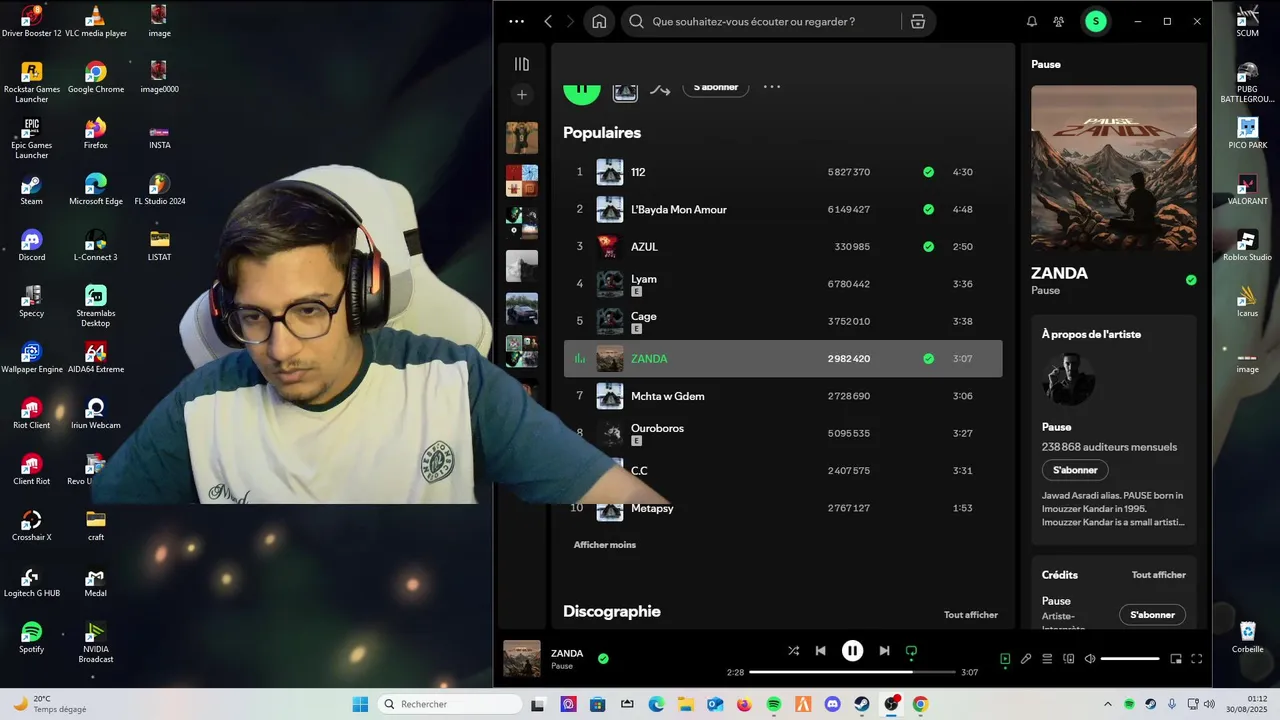Image resolution: width=1280 pixels, height=720 pixels.
Task: Collapse the list with Afficher moins
Action: [605, 545]
